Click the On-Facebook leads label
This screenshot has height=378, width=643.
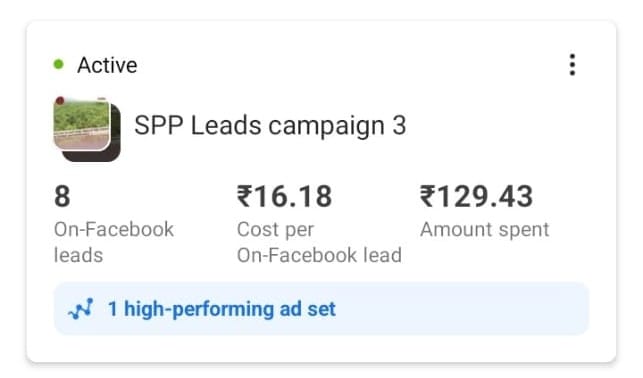coord(114,242)
